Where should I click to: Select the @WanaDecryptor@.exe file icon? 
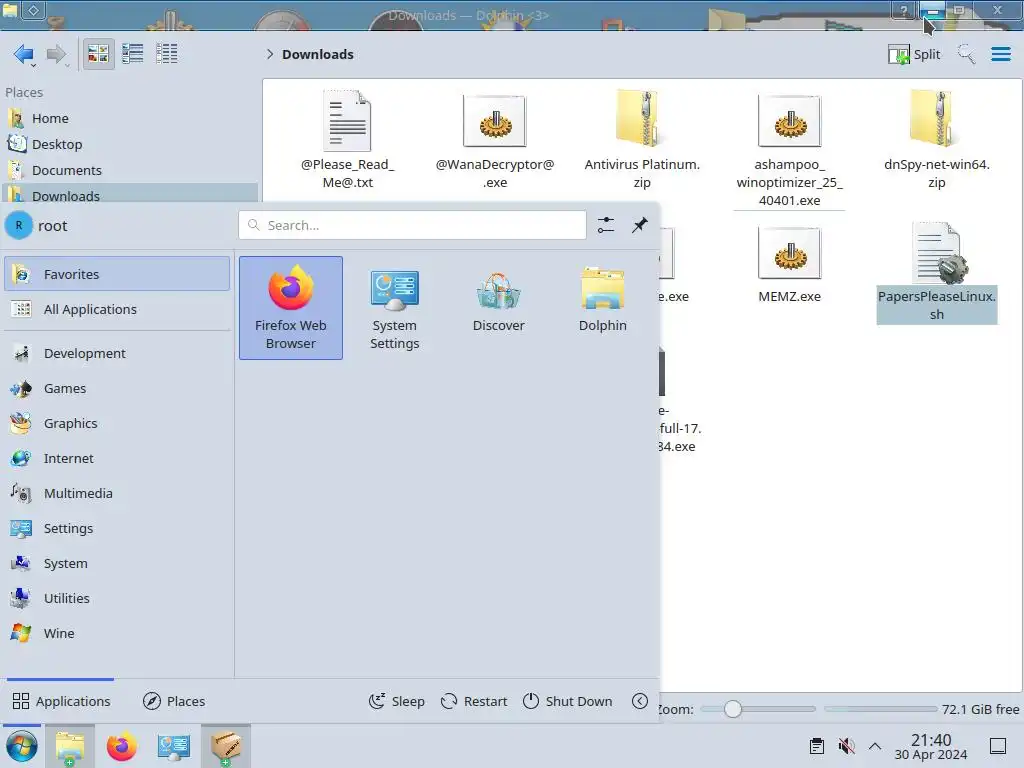point(494,121)
